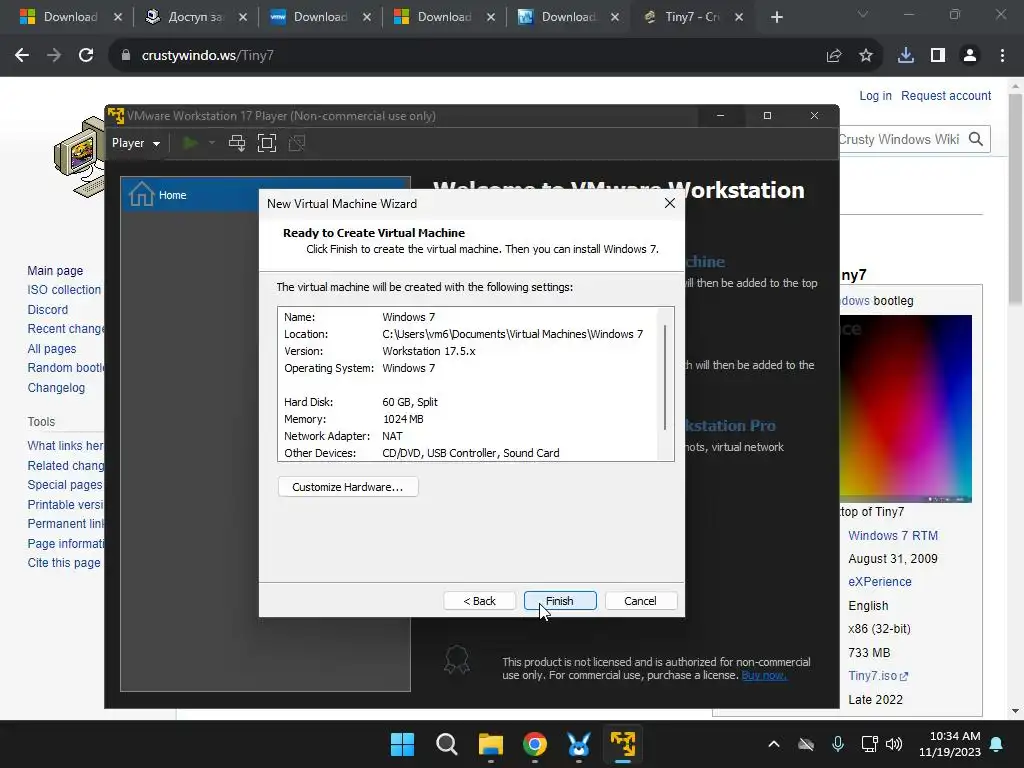Open Discord sidebar link
This screenshot has width=1024, height=768.
tap(48, 310)
